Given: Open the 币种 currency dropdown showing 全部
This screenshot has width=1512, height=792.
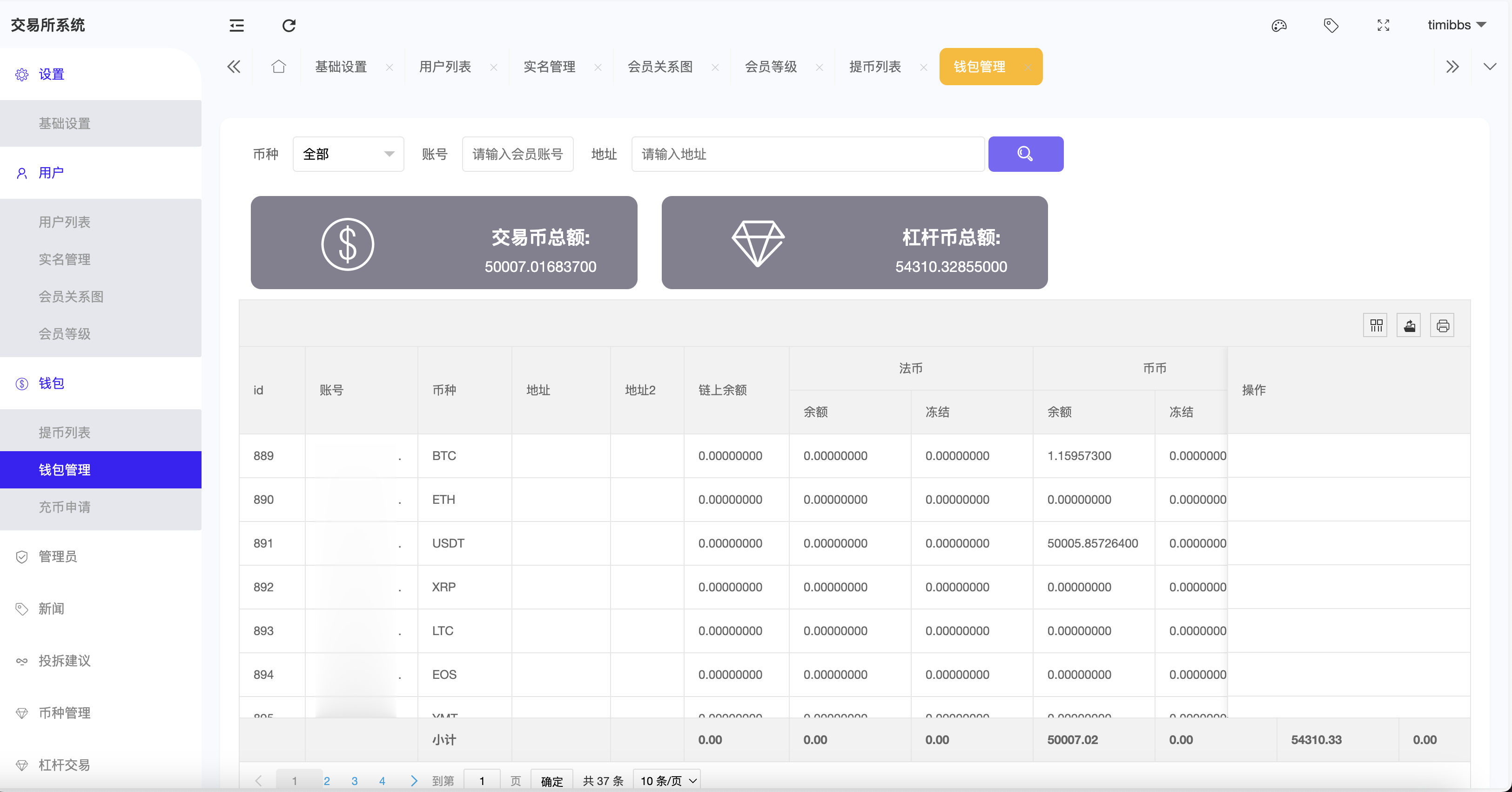Looking at the screenshot, I should [348, 154].
